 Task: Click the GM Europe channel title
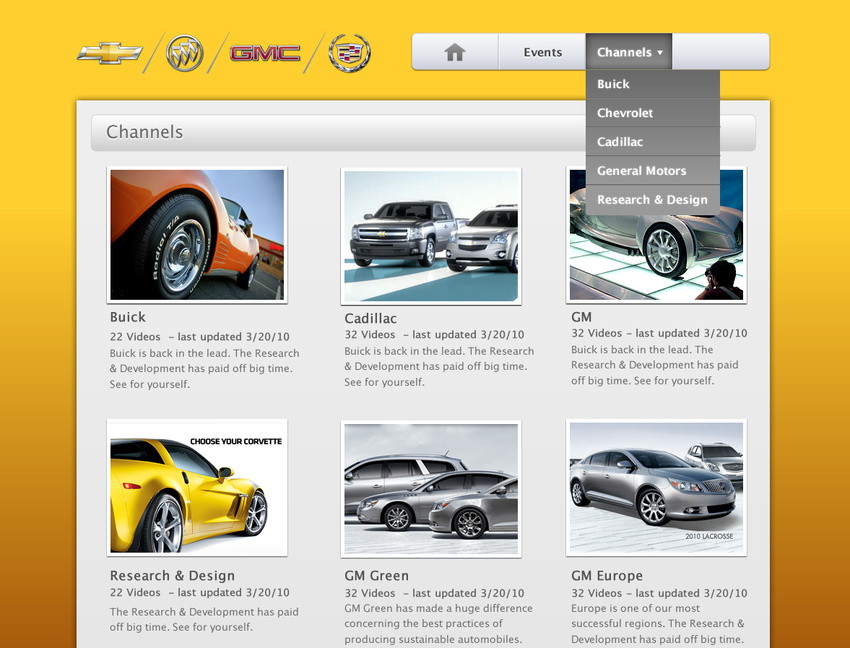(607, 575)
